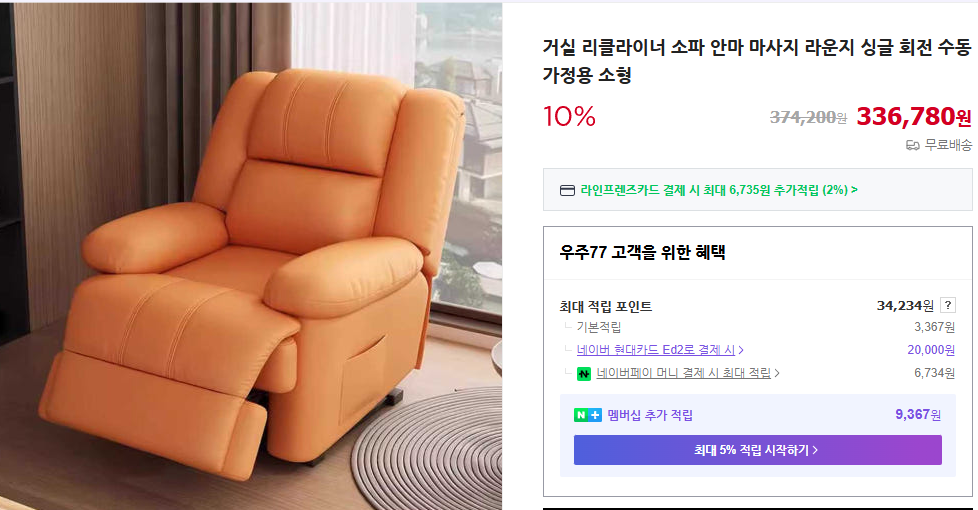Click the 멤버십 추가 적립 label

point(650,416)
